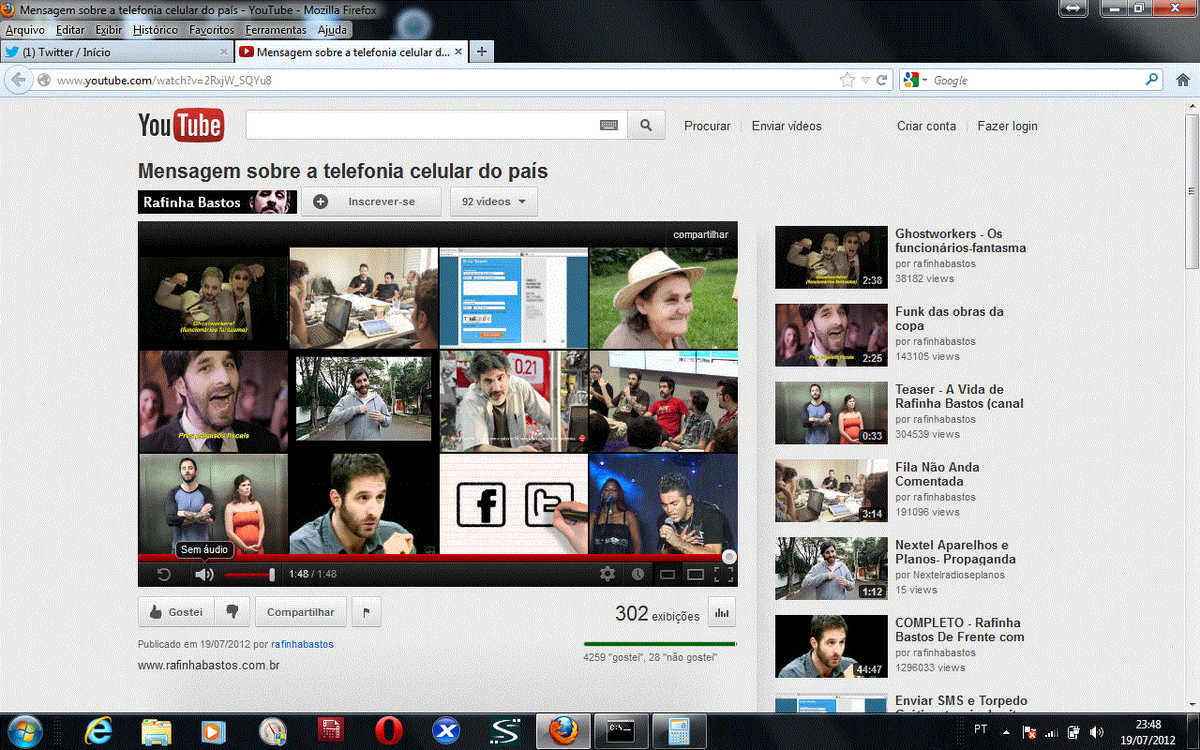Focus the YouTube search field
1200x750 pixels.
coord(422,125)
